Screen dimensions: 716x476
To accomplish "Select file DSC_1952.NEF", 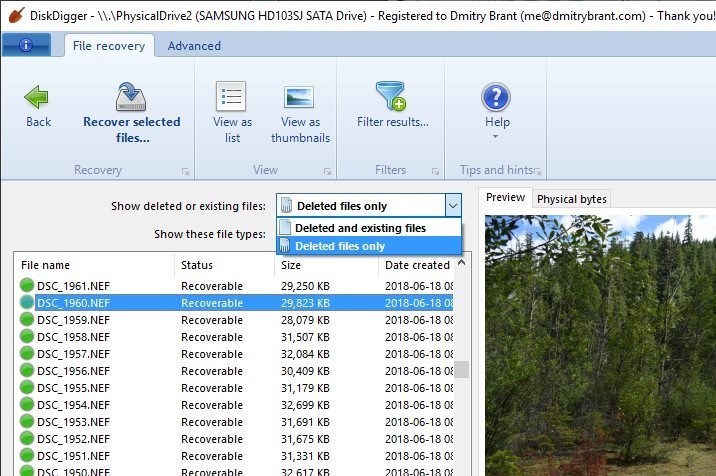I will [74, 439].
